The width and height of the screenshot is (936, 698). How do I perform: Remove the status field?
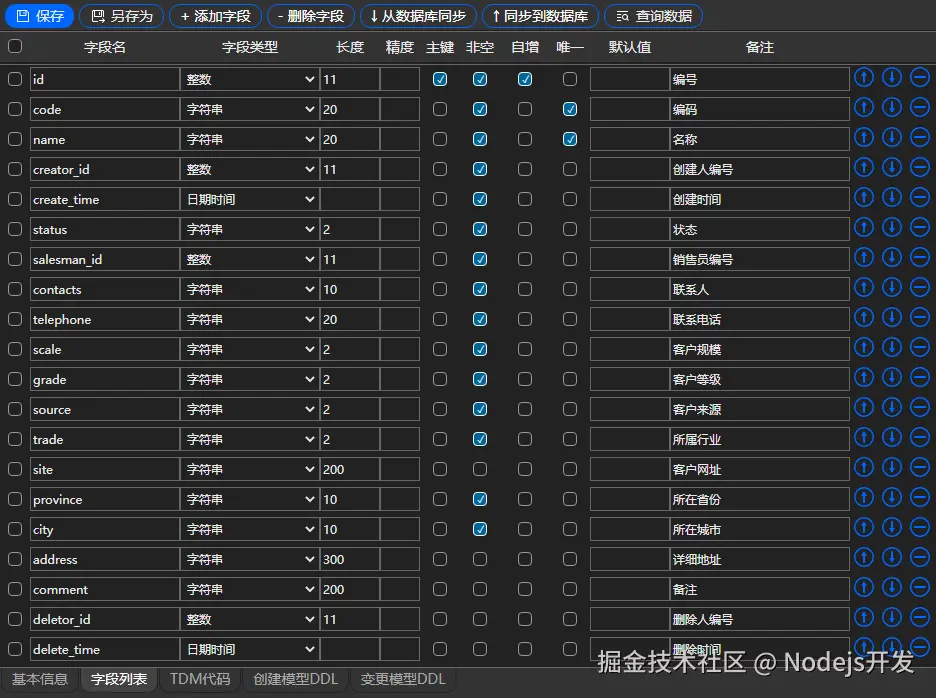919,227
